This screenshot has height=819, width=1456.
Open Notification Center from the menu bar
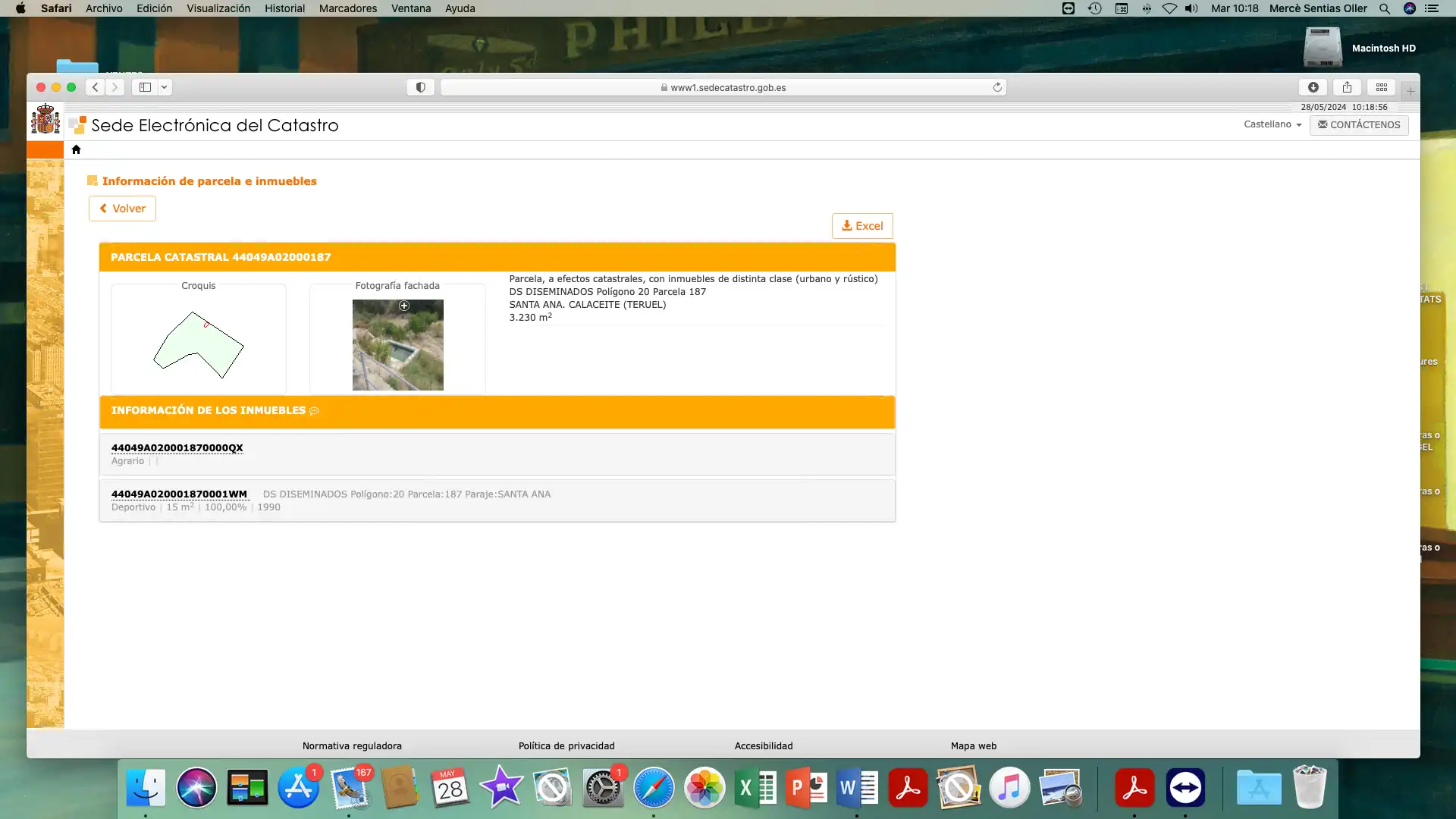click(1432, 8)
